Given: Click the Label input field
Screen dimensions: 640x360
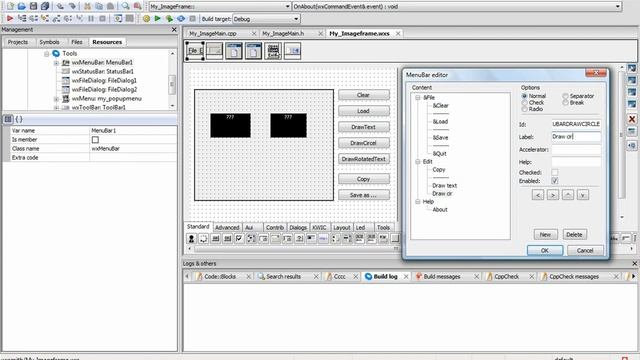Looking at the screenshot, I should coord(576,137).
